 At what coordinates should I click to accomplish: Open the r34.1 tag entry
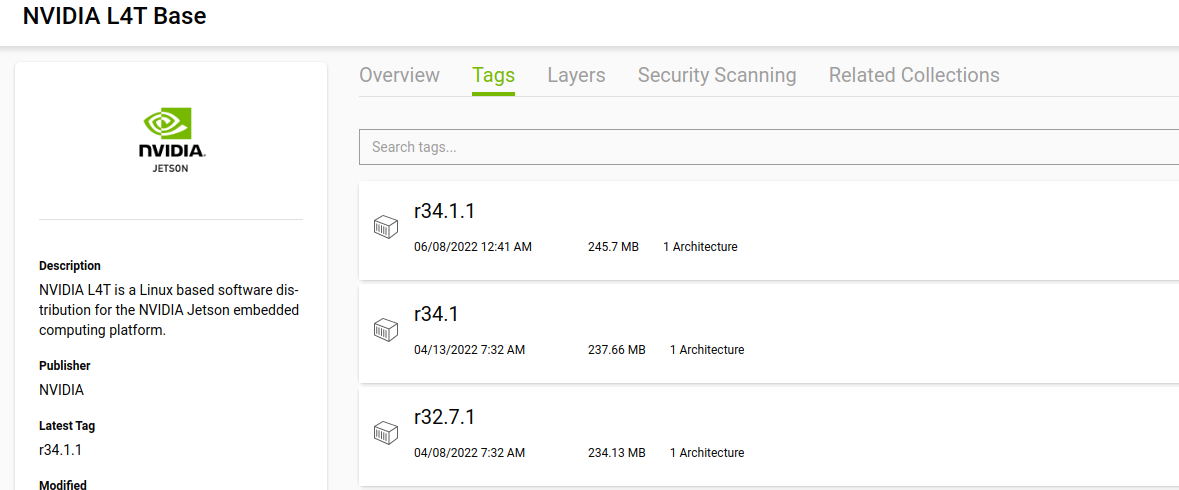[x=436, y=314]
